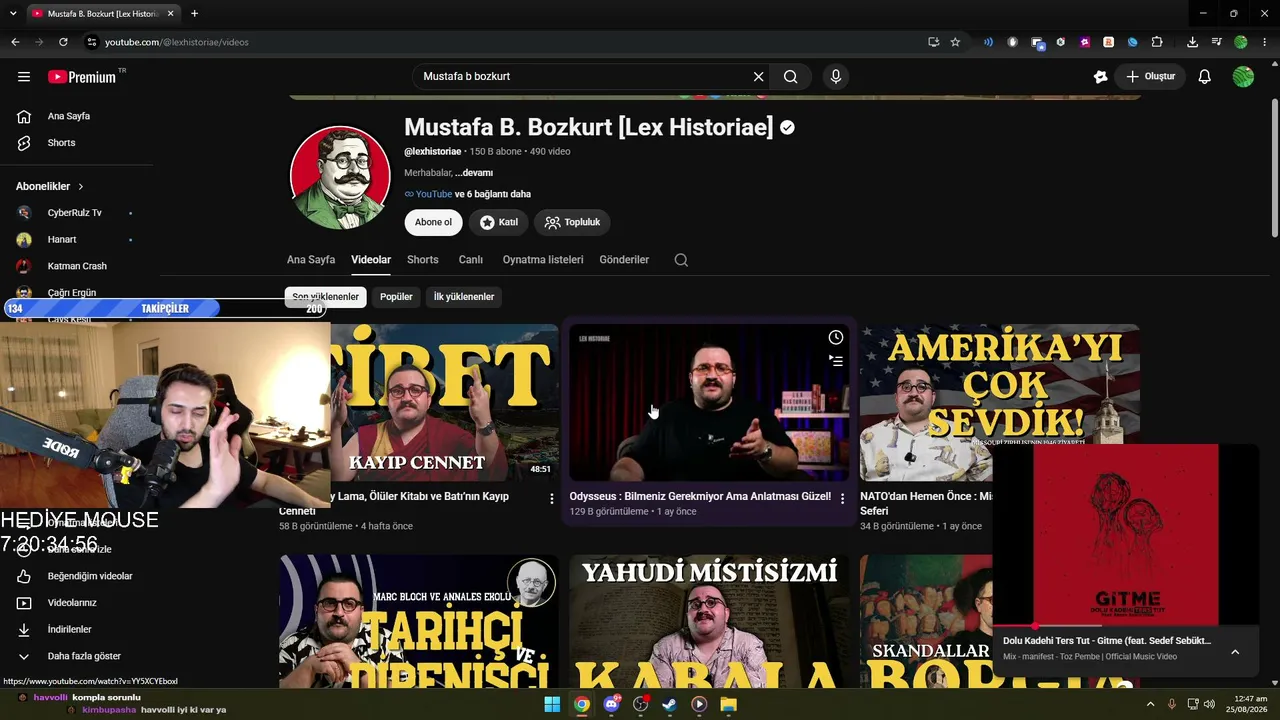Clear the search box text

(x=758, y=77)
